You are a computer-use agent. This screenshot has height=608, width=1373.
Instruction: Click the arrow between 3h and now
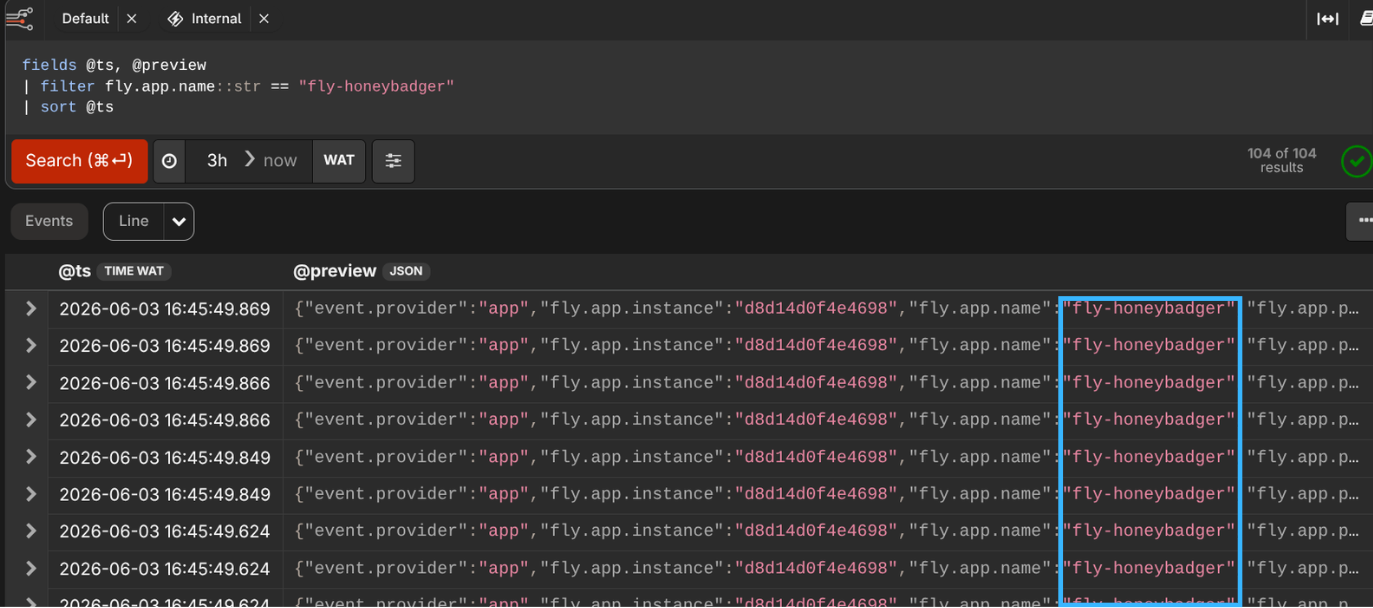pyautogui.click(x=249, y=160)
